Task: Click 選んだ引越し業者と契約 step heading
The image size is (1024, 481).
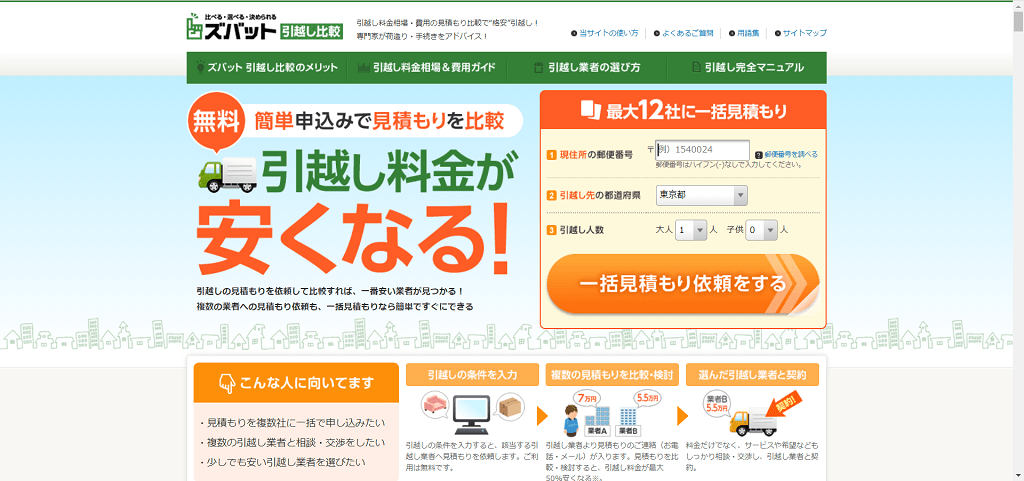Action: [x=752, y=375]
